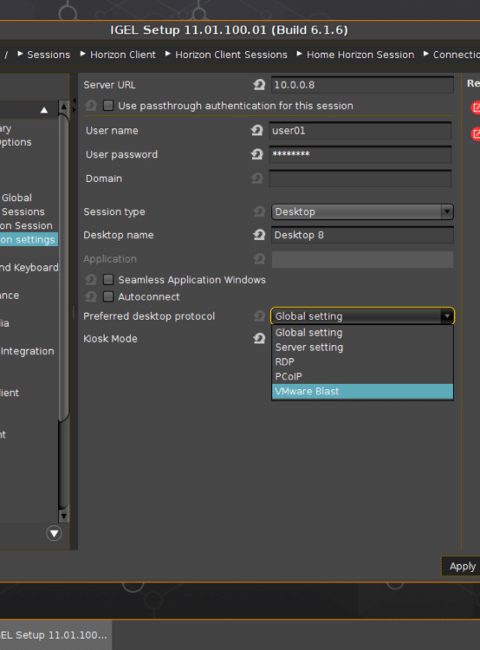
Task: Click the revert icon beside User name
Action: pyautogui.click(x=257, y=131)
